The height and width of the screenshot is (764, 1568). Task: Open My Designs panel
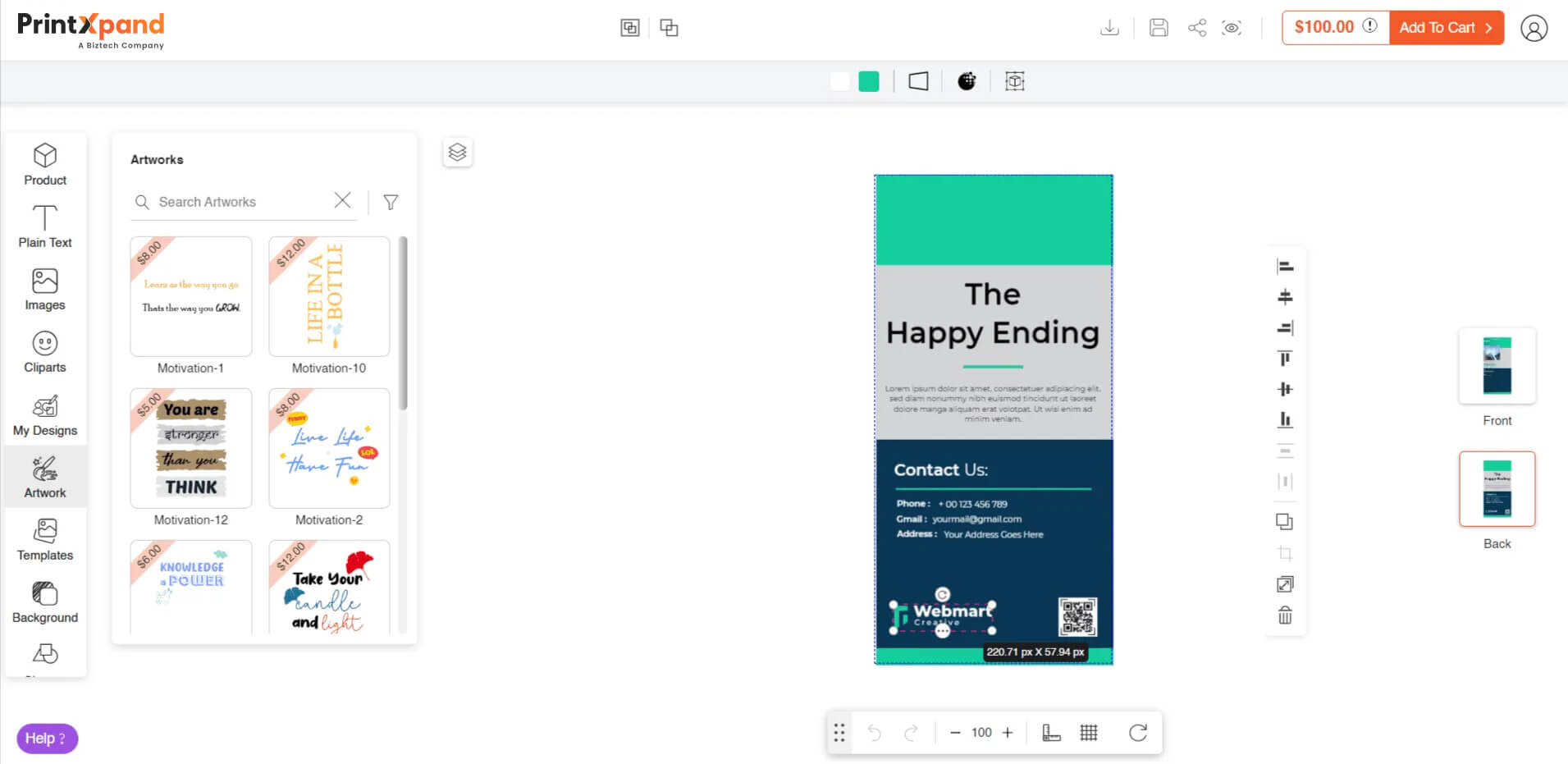tap(45, 415)
